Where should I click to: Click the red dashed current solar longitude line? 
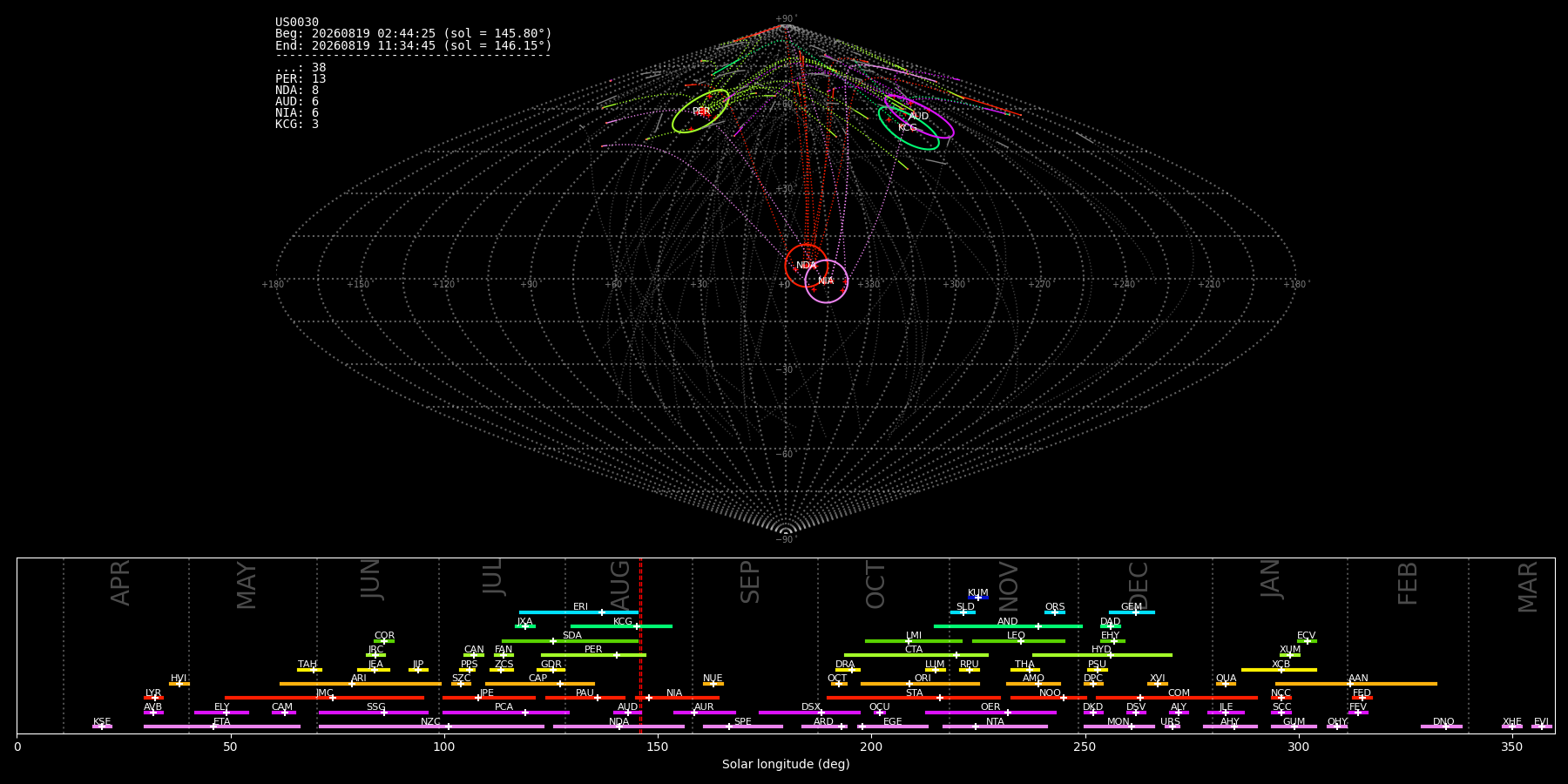640,645
